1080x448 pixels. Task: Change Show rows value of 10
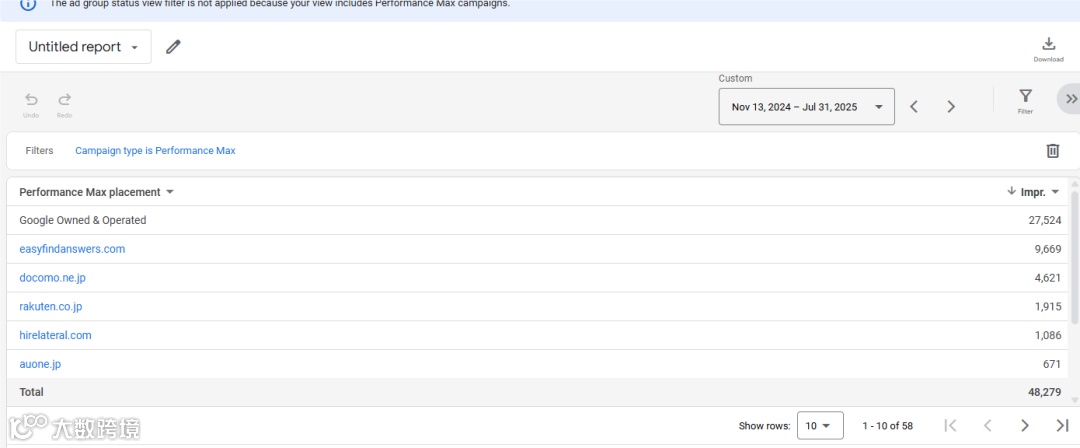(820, 425)
